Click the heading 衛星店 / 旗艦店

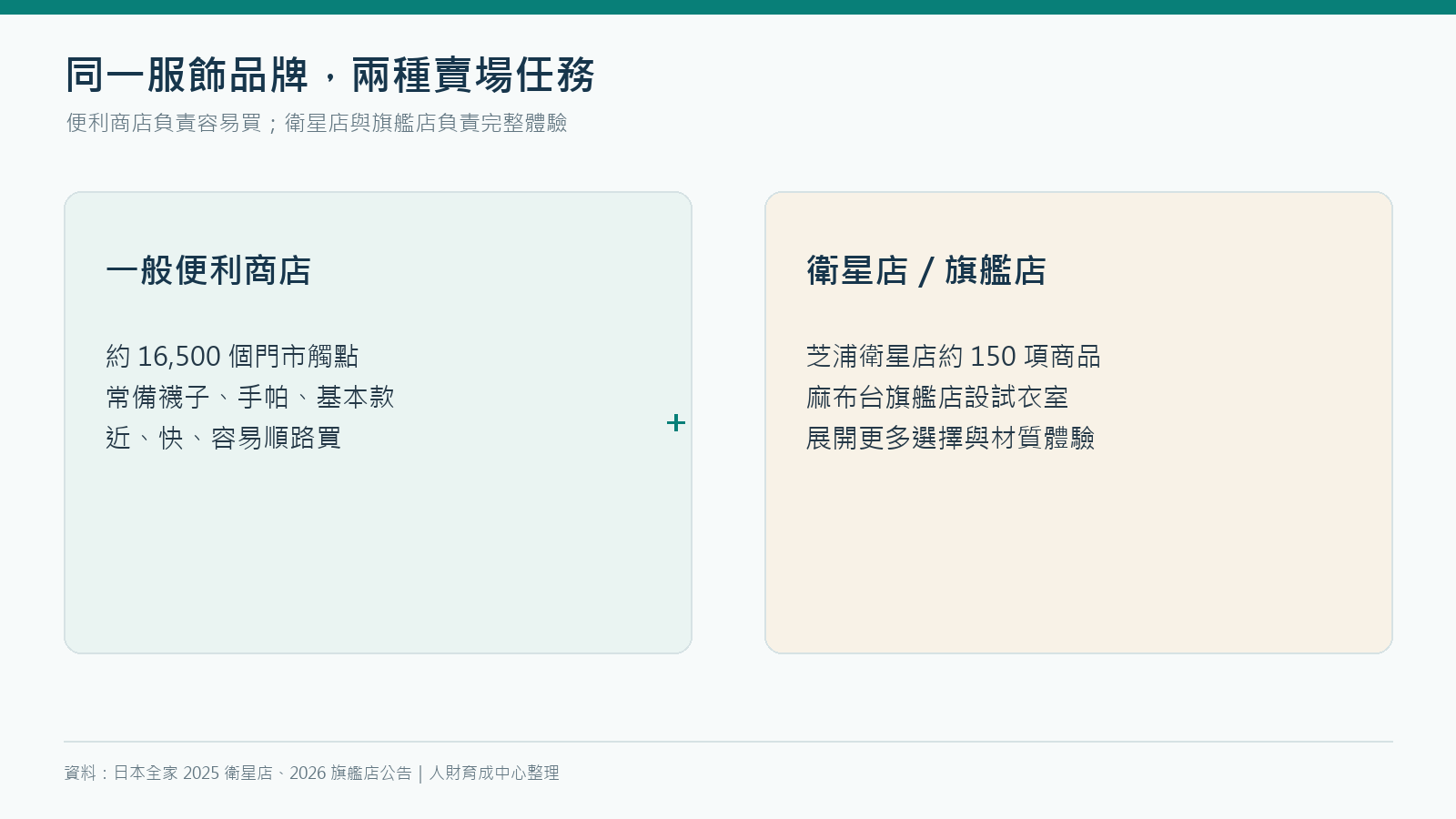click(x=926, y=270)
